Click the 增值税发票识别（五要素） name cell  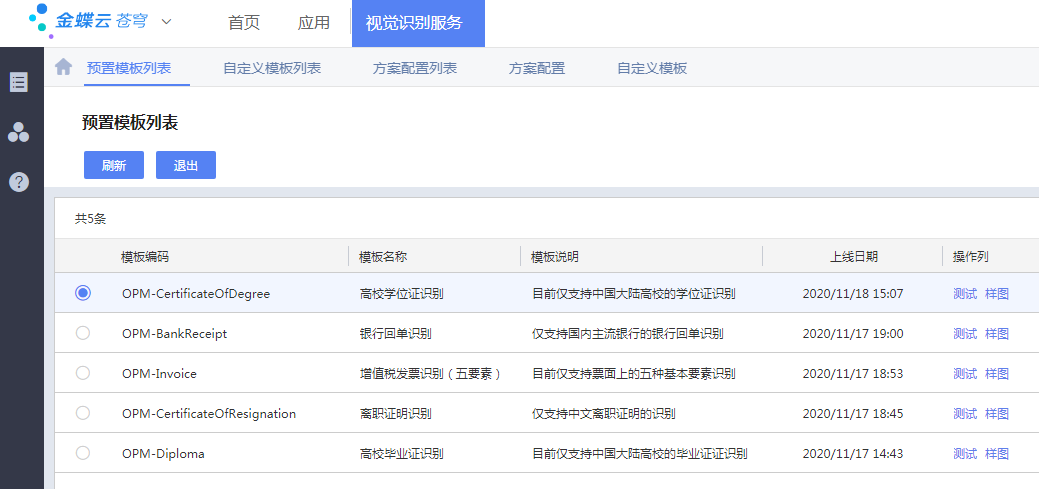(x=431, y=374)
